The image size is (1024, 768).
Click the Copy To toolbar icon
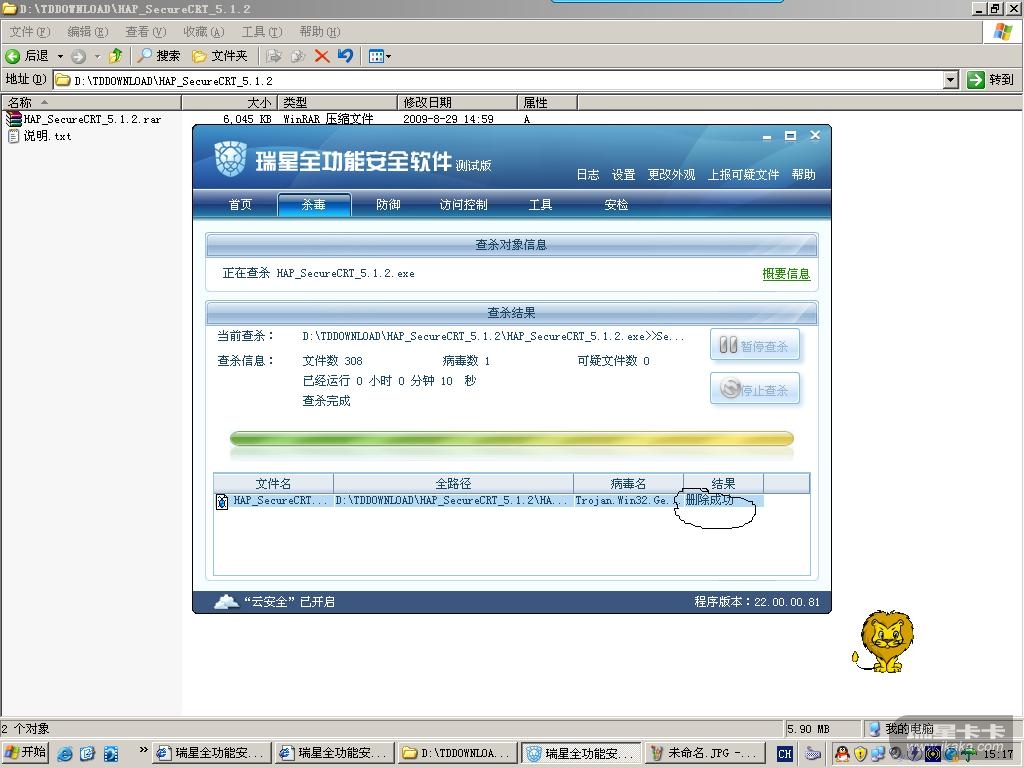(x=298, y=56)
